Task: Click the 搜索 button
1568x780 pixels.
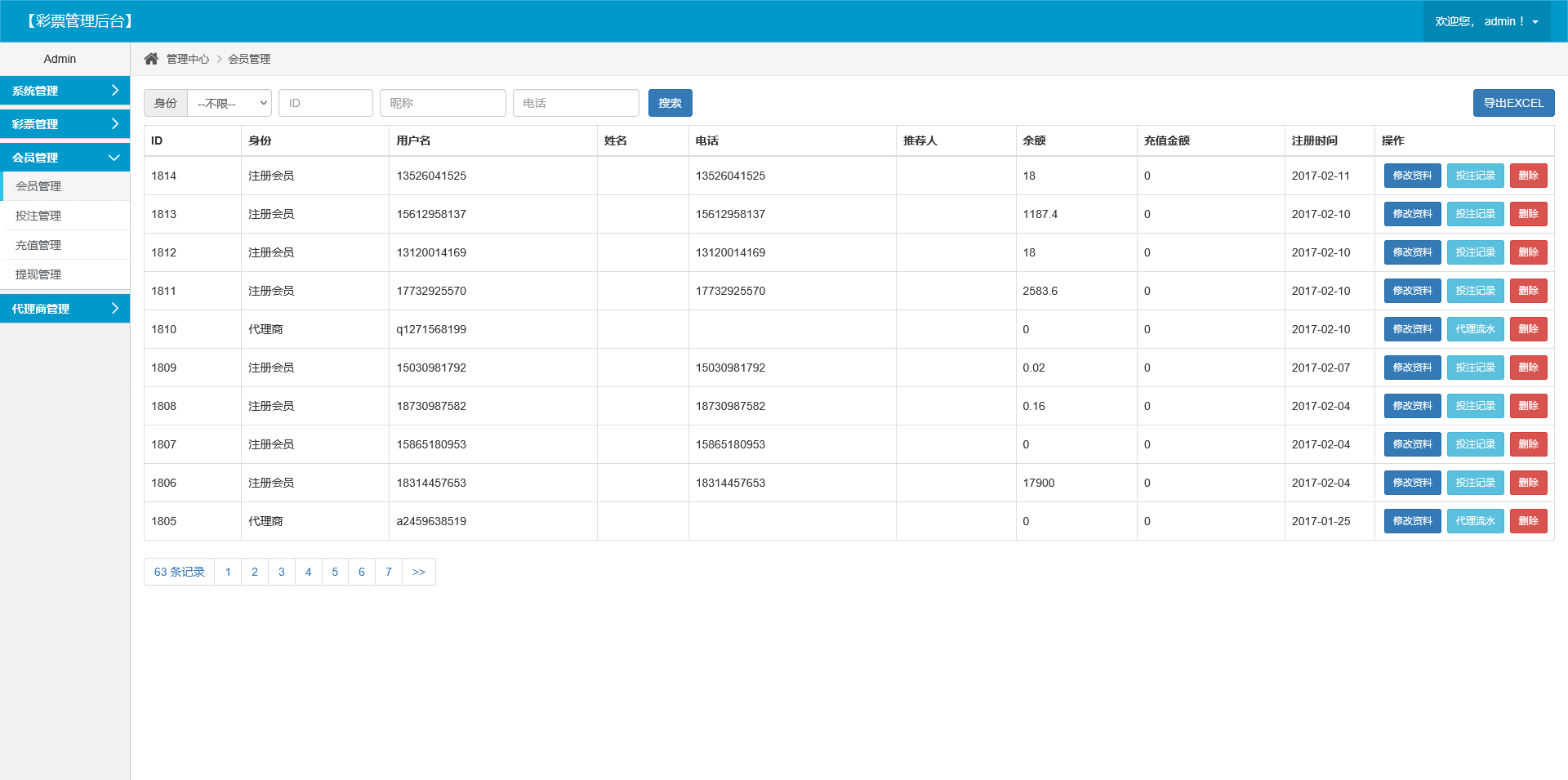Action: [670, 103]
